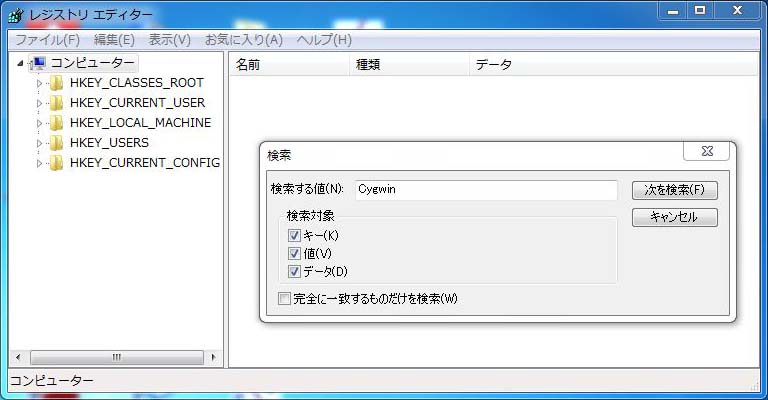Image resolution: width=768 pixels, height=400 pixels.
Task: Click the Computer root node icon
Action: [39, 63]
